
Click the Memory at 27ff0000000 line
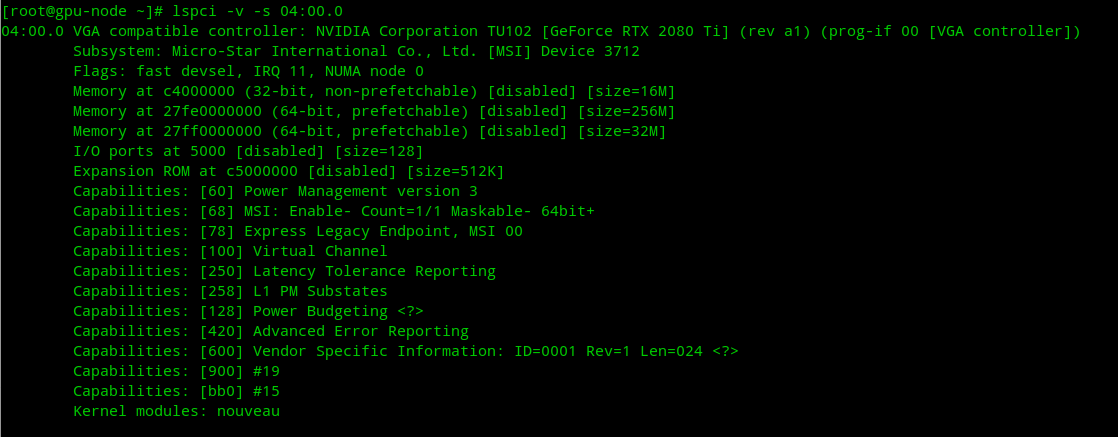(x=370, y=131)
